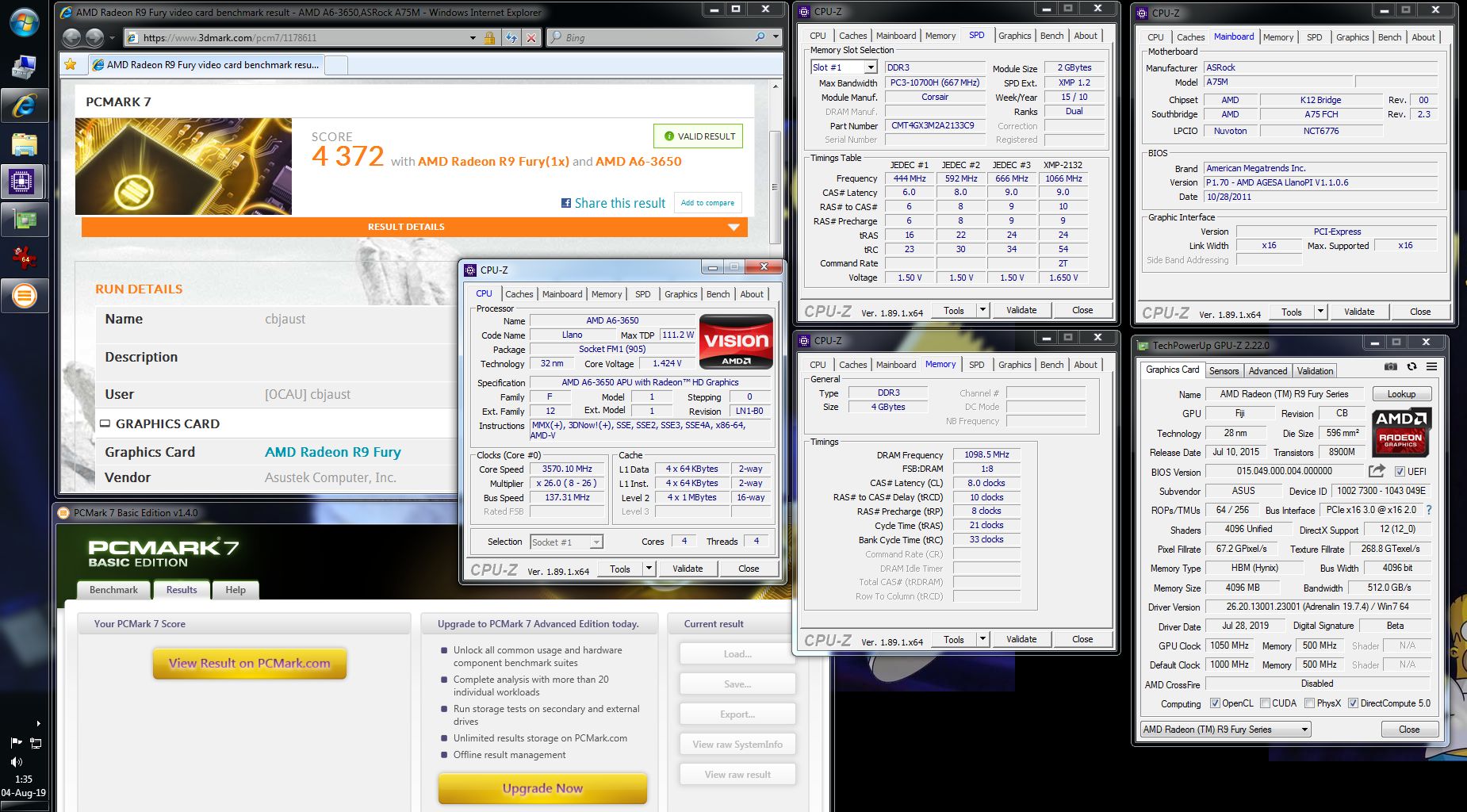The width and height of the screenshot is (1467, 812).
Task: Toggle the DirectCompute 5.0 checkbox
Action: pos(1353,703)
